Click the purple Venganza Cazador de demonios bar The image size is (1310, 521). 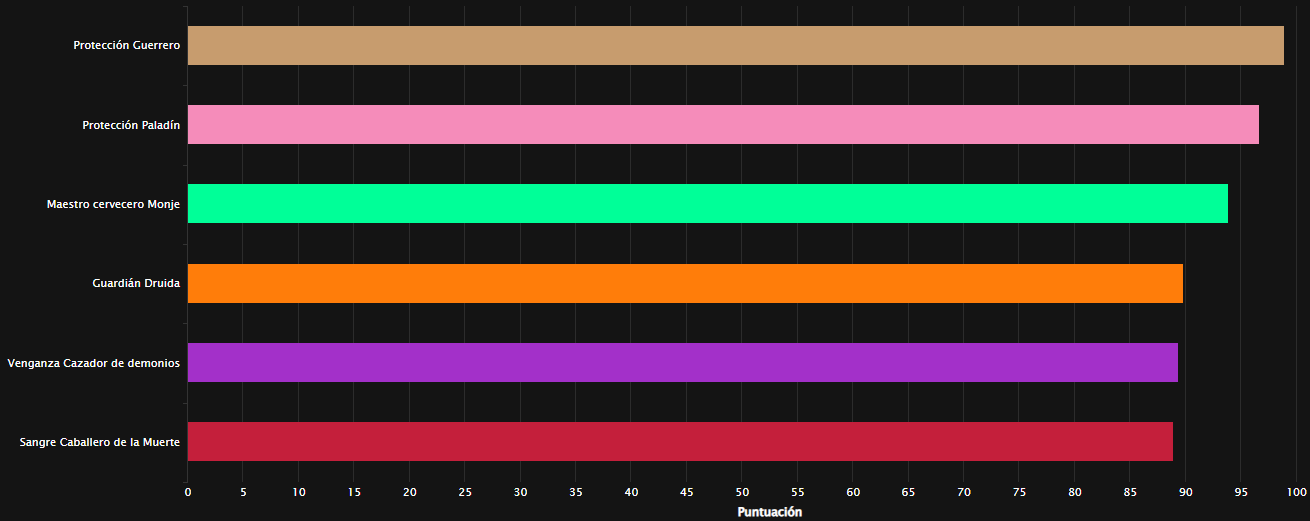tap(682, 363)
